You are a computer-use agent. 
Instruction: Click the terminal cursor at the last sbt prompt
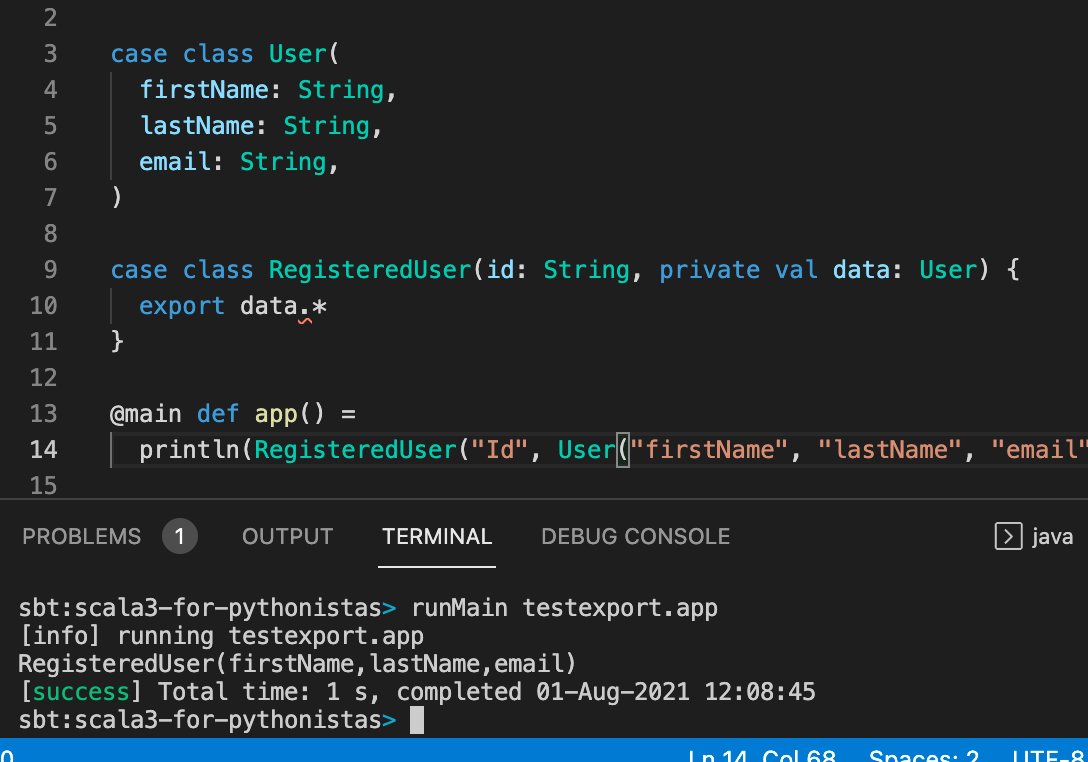click(417, 720)
